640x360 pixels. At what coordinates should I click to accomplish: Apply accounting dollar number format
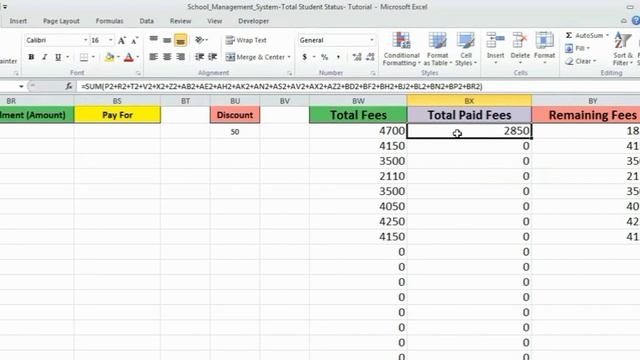tap(304, 57)
